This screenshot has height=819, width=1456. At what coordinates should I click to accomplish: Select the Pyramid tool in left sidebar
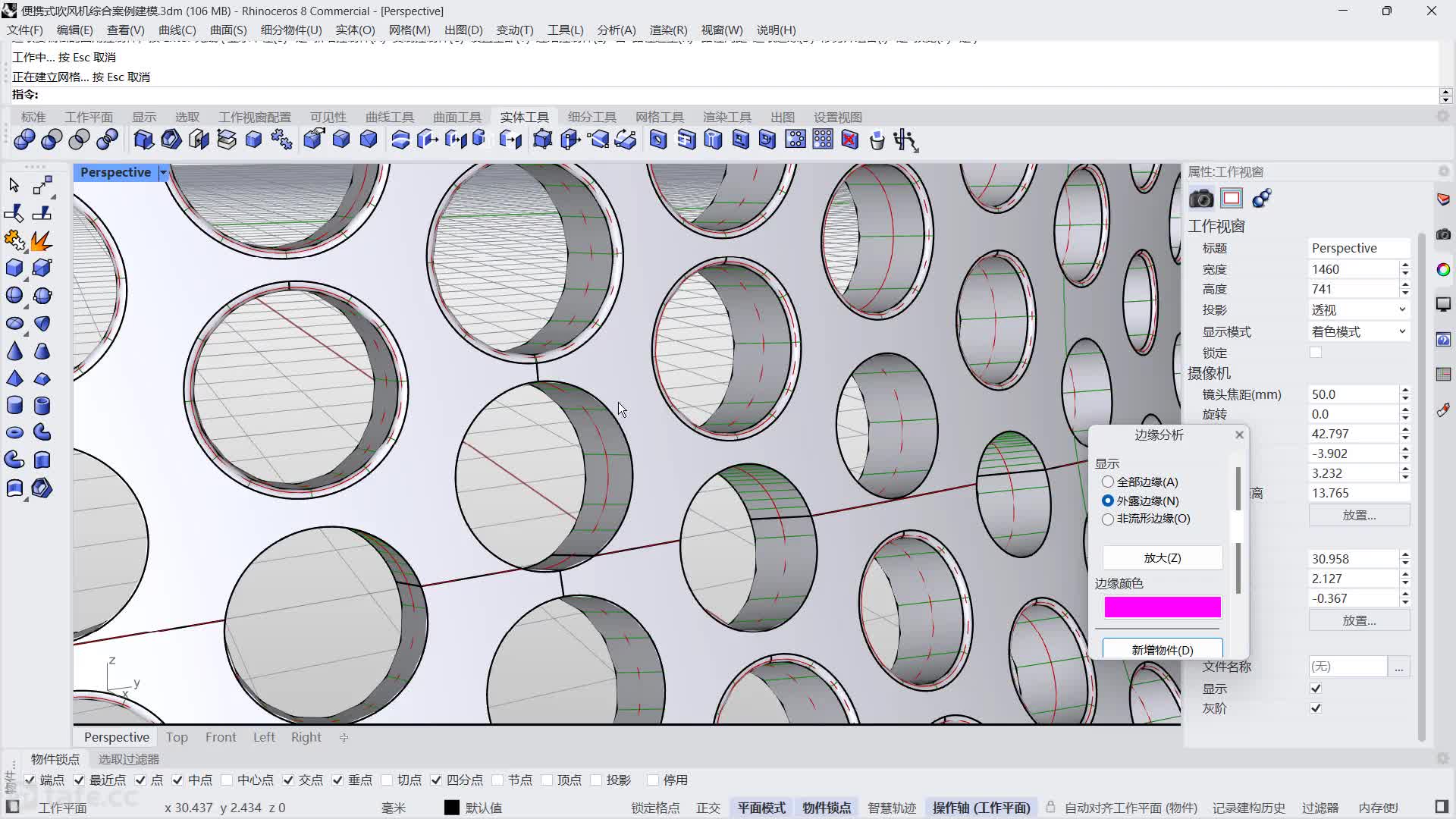14,378
